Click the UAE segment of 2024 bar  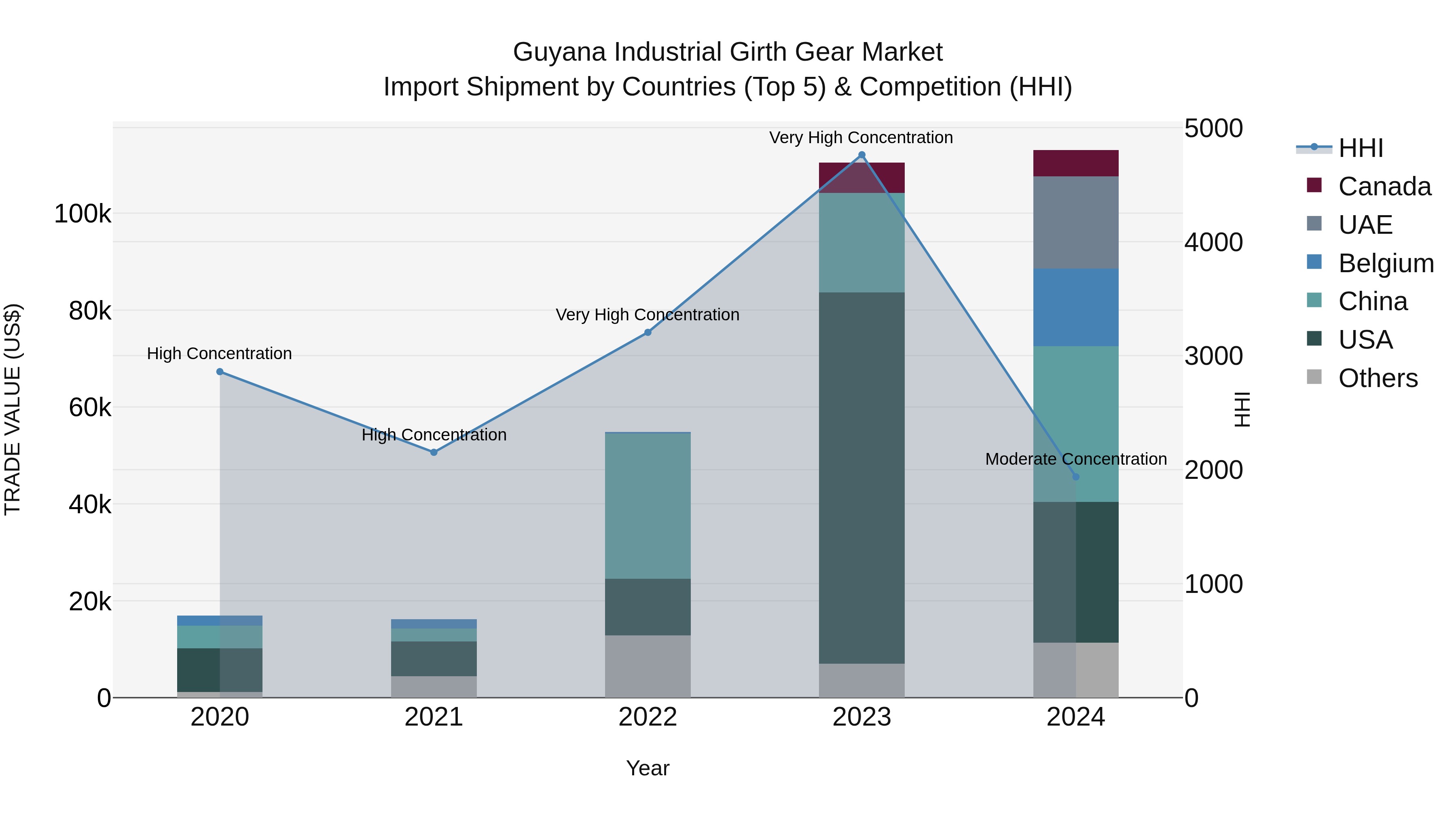[1075, 223]
